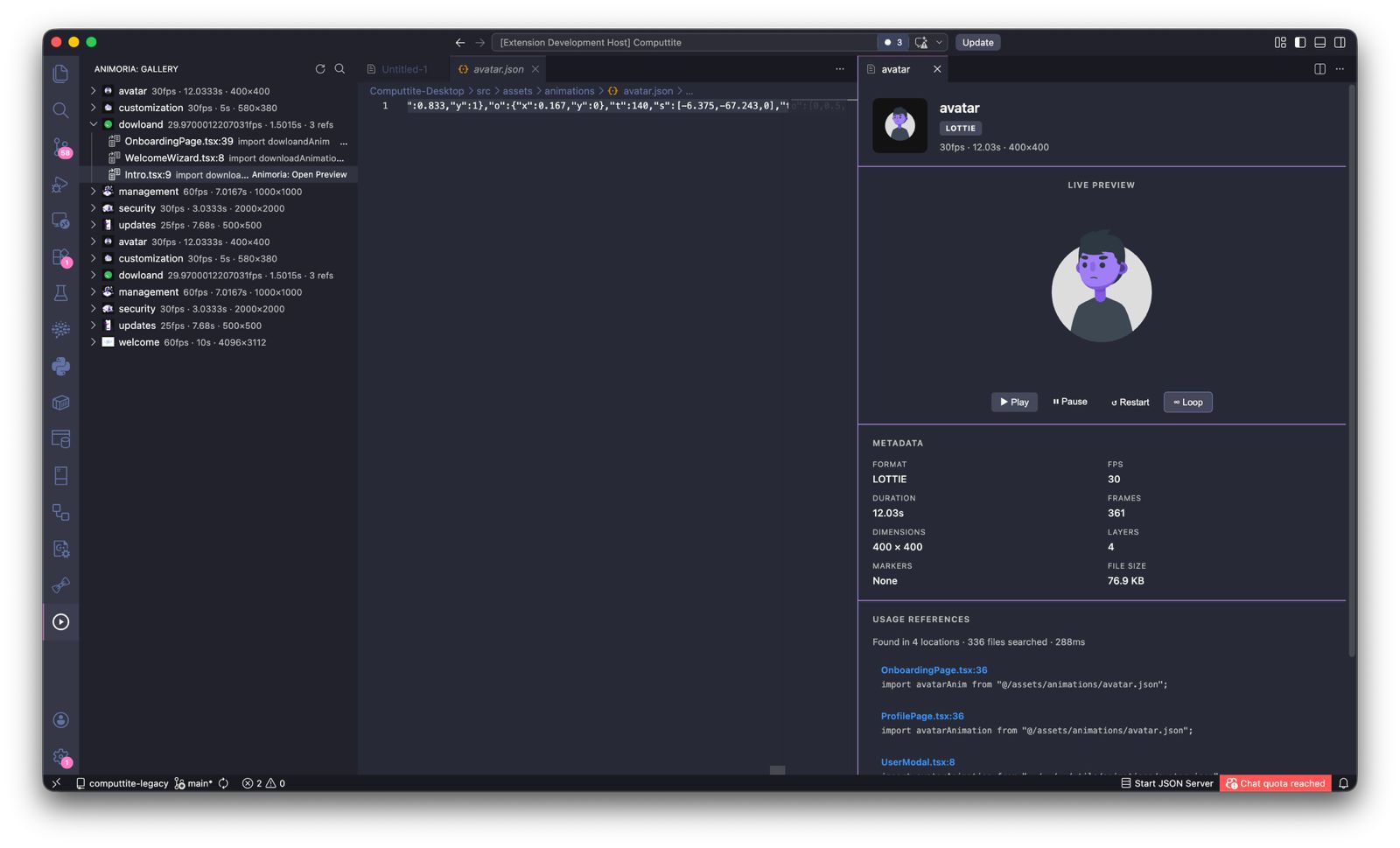1400x848 pixels.
Task: Click the main* branch in status bar
Action: pos(193,783)
